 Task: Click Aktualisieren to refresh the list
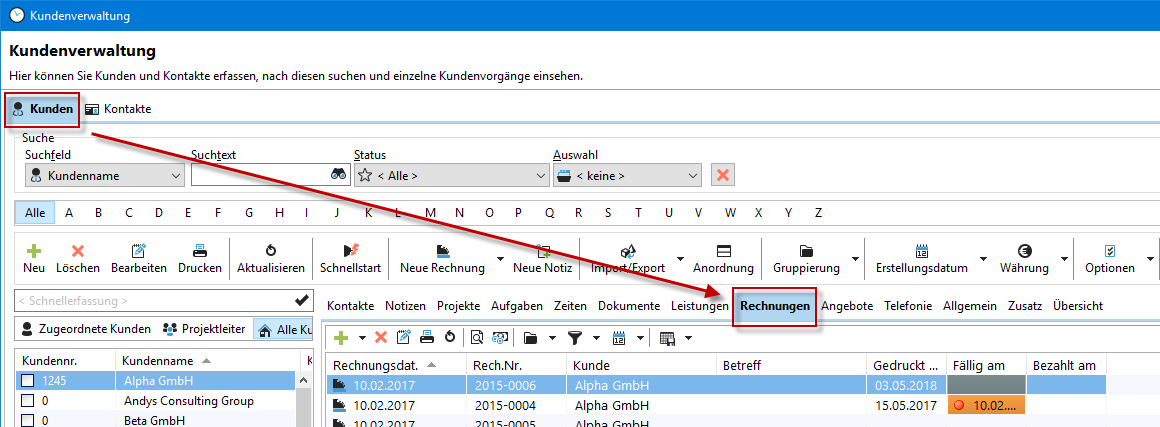coord(270,258)
